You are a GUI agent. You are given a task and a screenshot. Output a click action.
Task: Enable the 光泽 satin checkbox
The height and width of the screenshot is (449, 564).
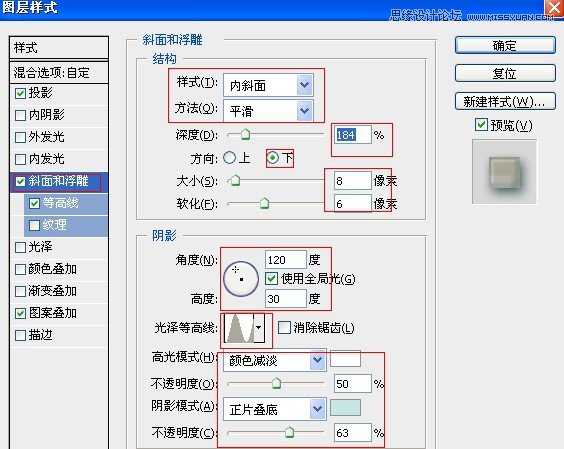20,248
